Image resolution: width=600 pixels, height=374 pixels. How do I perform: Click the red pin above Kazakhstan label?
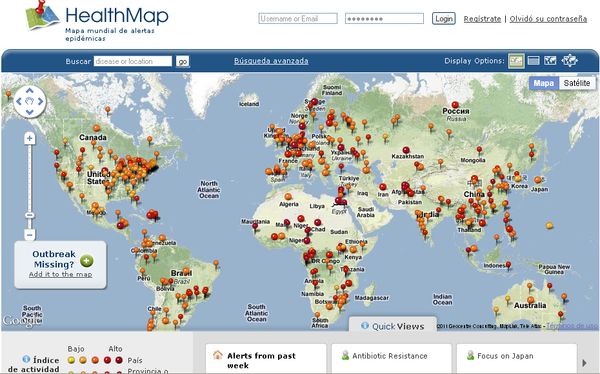pyautogui.click(x=406, y=151)
